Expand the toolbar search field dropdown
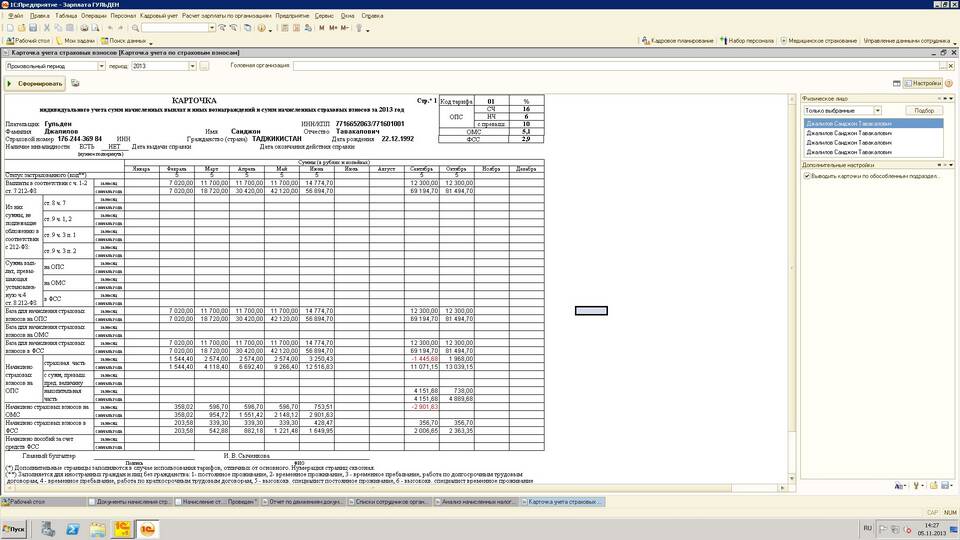960x540 pixels. [x=212, y=28]
